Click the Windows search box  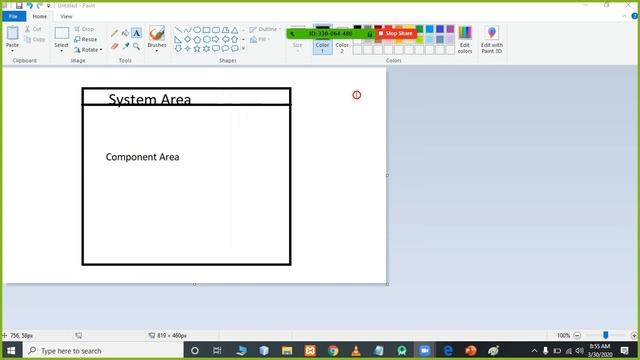pos(103,351)
